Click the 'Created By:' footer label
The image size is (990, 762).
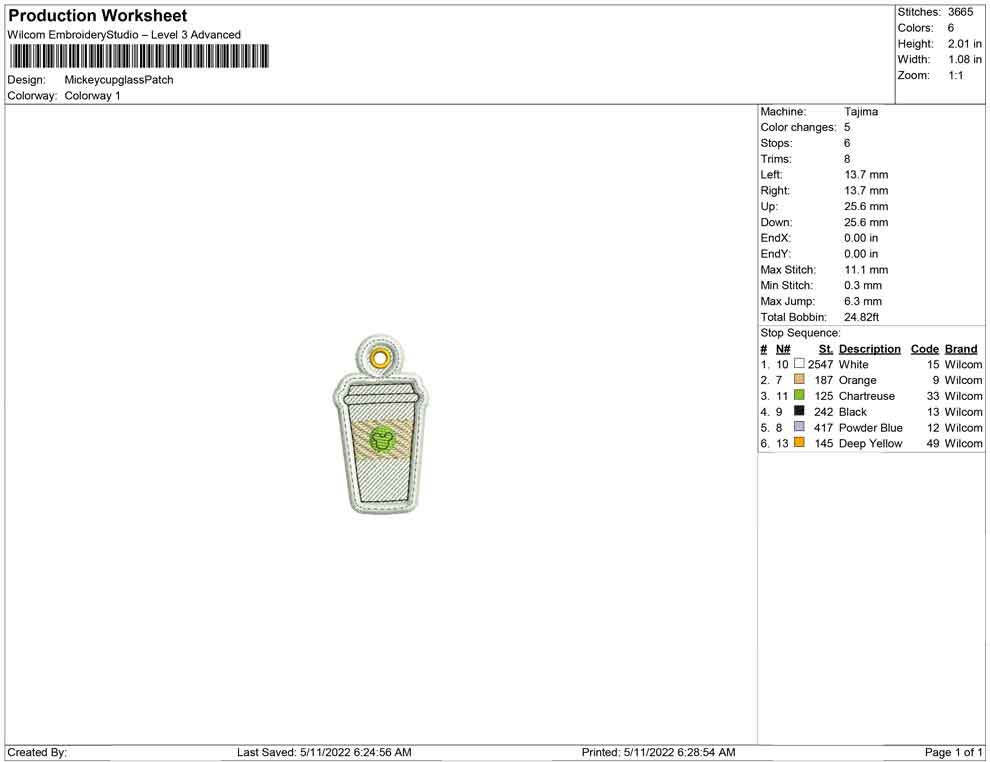point(37,752)
